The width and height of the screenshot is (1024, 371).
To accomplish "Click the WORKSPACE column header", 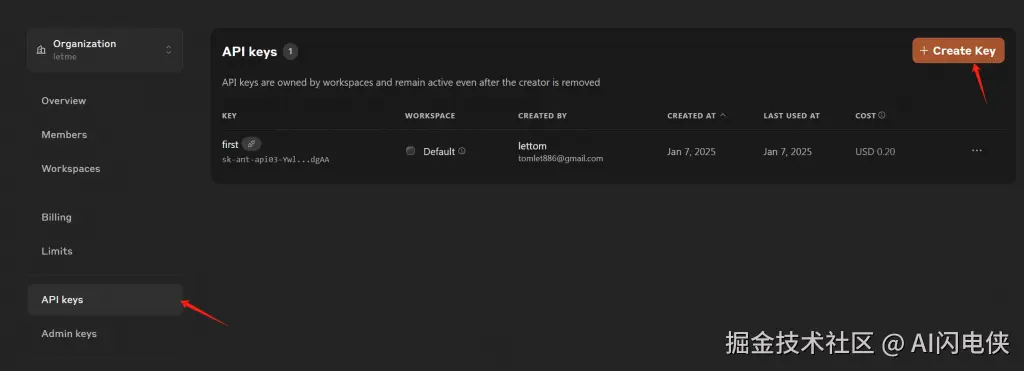I will tap(430, 116).
